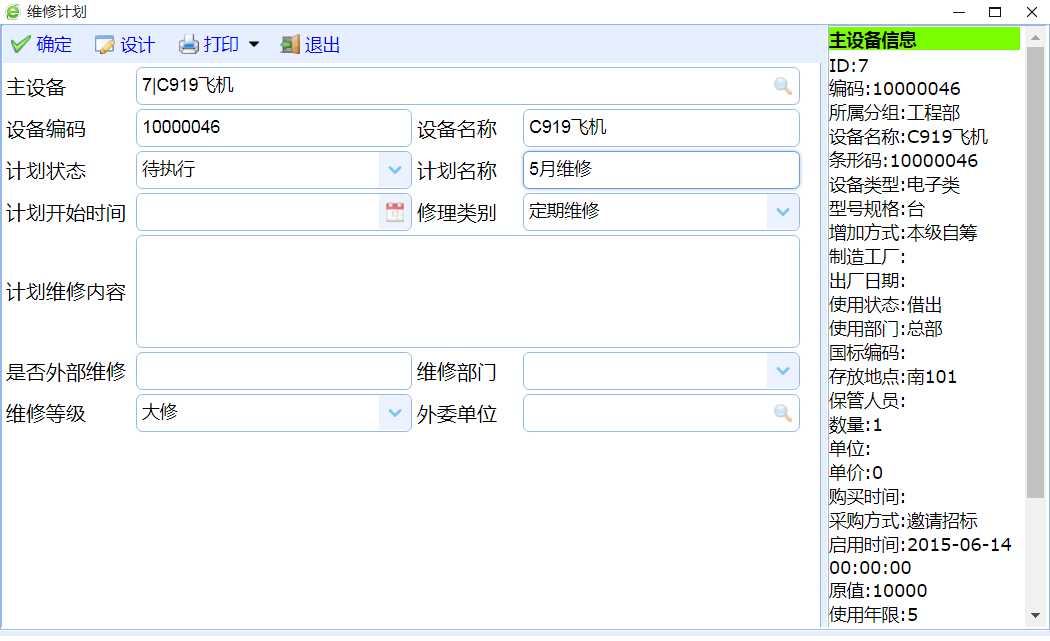The width and height of the screenshot is (1050, 641).
Task: Click the 使用状态:借出 text
Action: pos(885,305)
